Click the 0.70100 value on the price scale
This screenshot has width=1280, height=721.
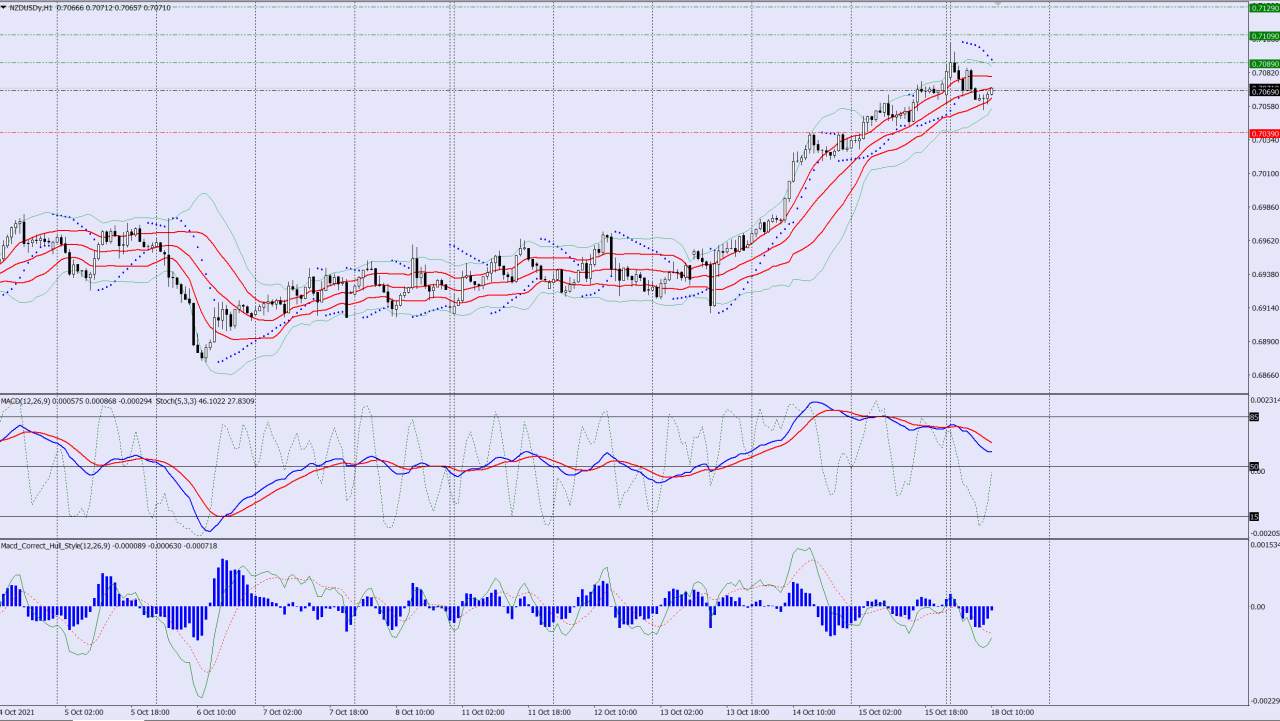1264,174
